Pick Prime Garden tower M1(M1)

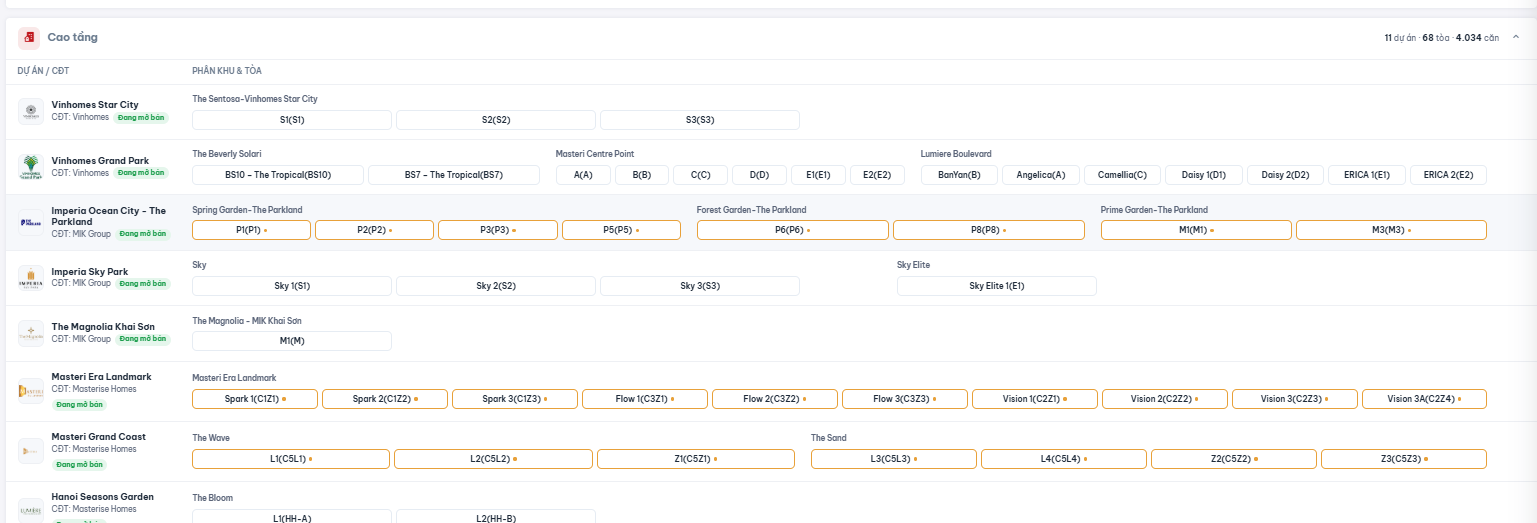1197,230
